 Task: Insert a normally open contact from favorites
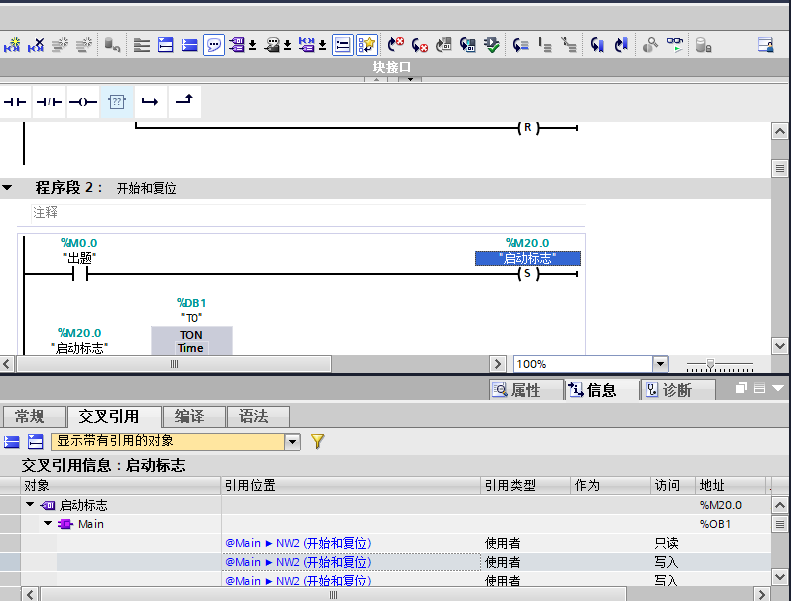pos(15,102)
